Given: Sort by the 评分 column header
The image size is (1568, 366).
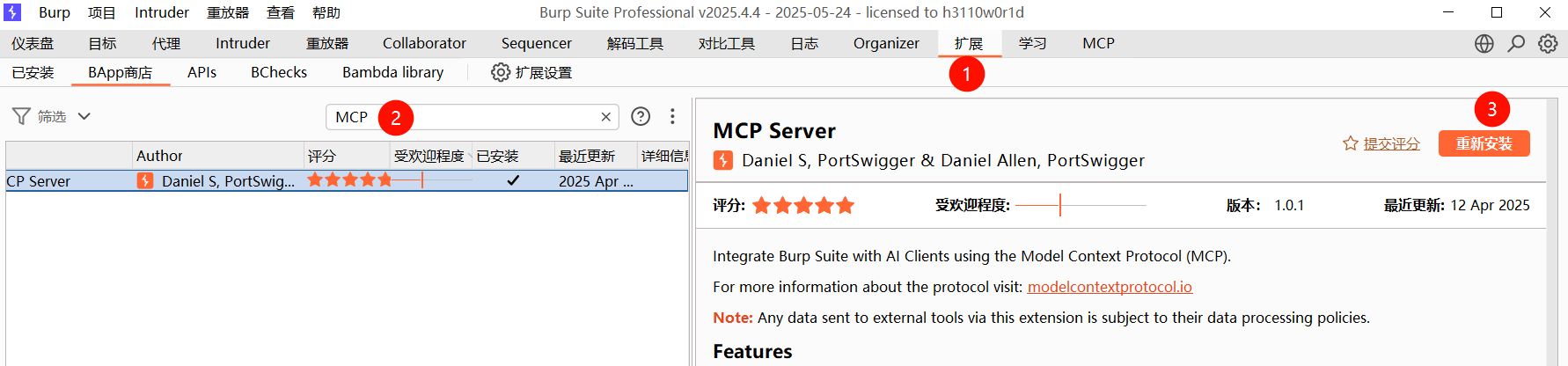Looking at the screenshot, I should [x=348, y=156].
